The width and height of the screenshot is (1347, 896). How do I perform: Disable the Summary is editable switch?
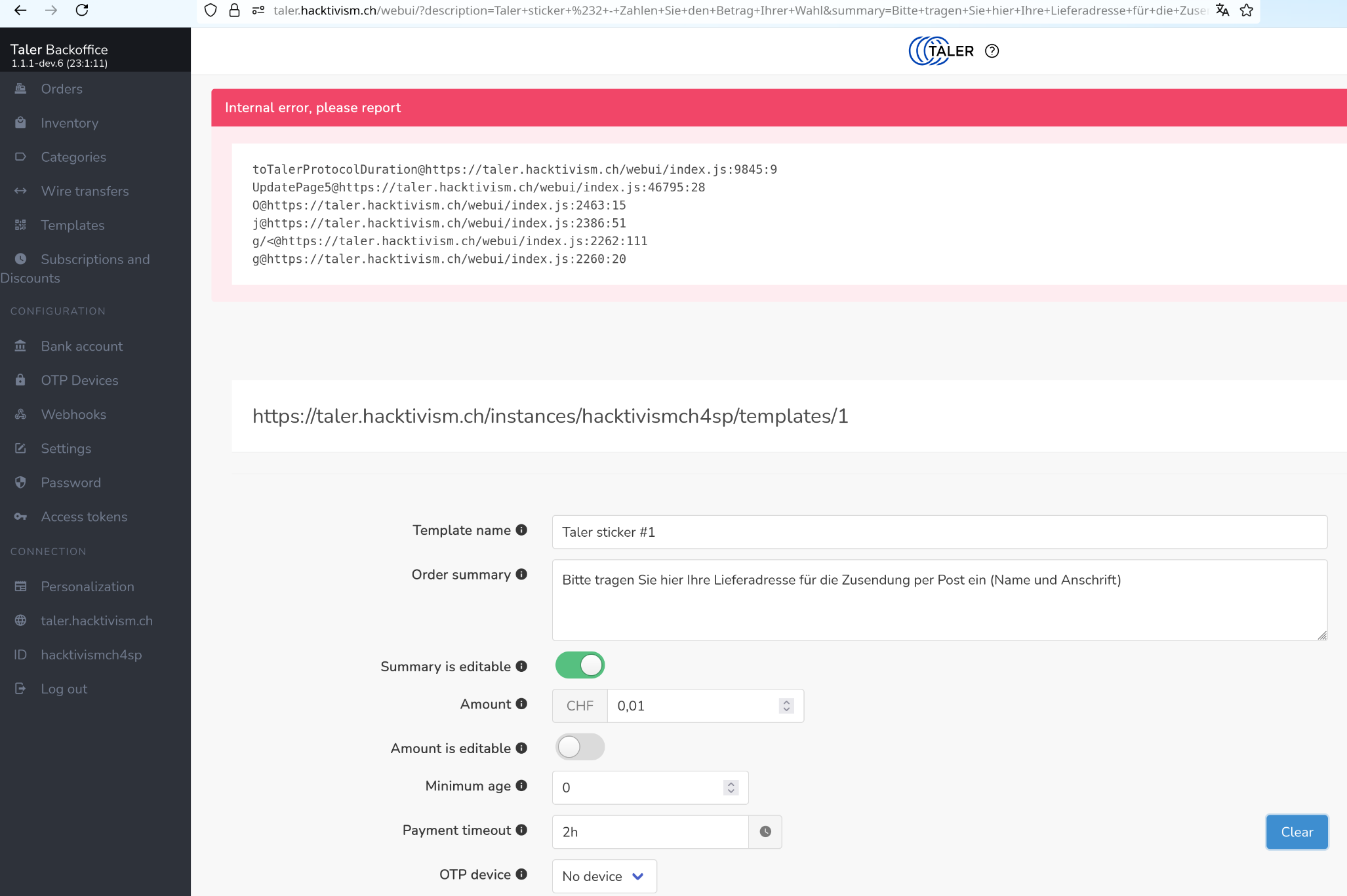(580, 665)
